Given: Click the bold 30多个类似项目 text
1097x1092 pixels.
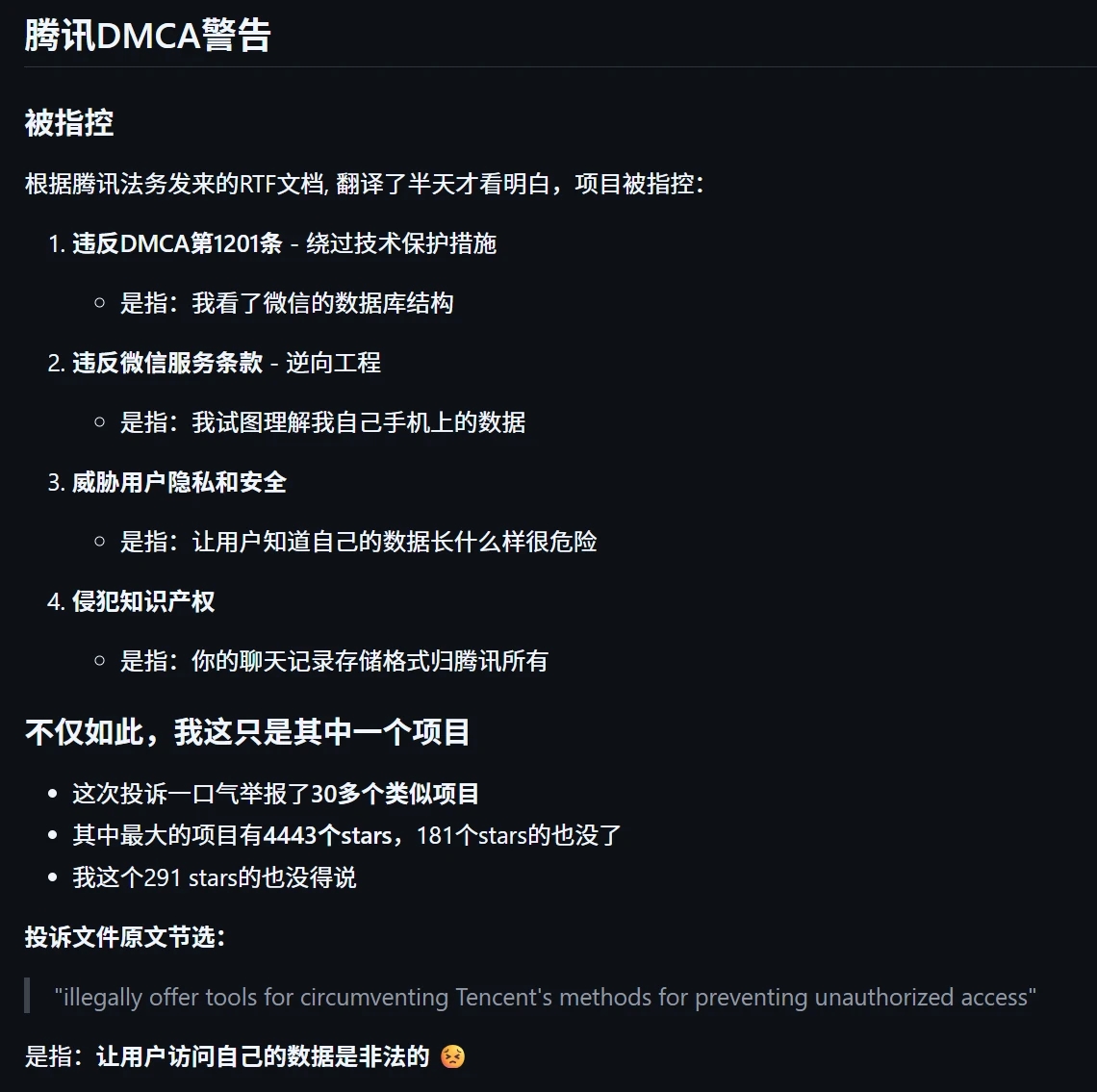Looking at the screenshot, I should point(395,794).
